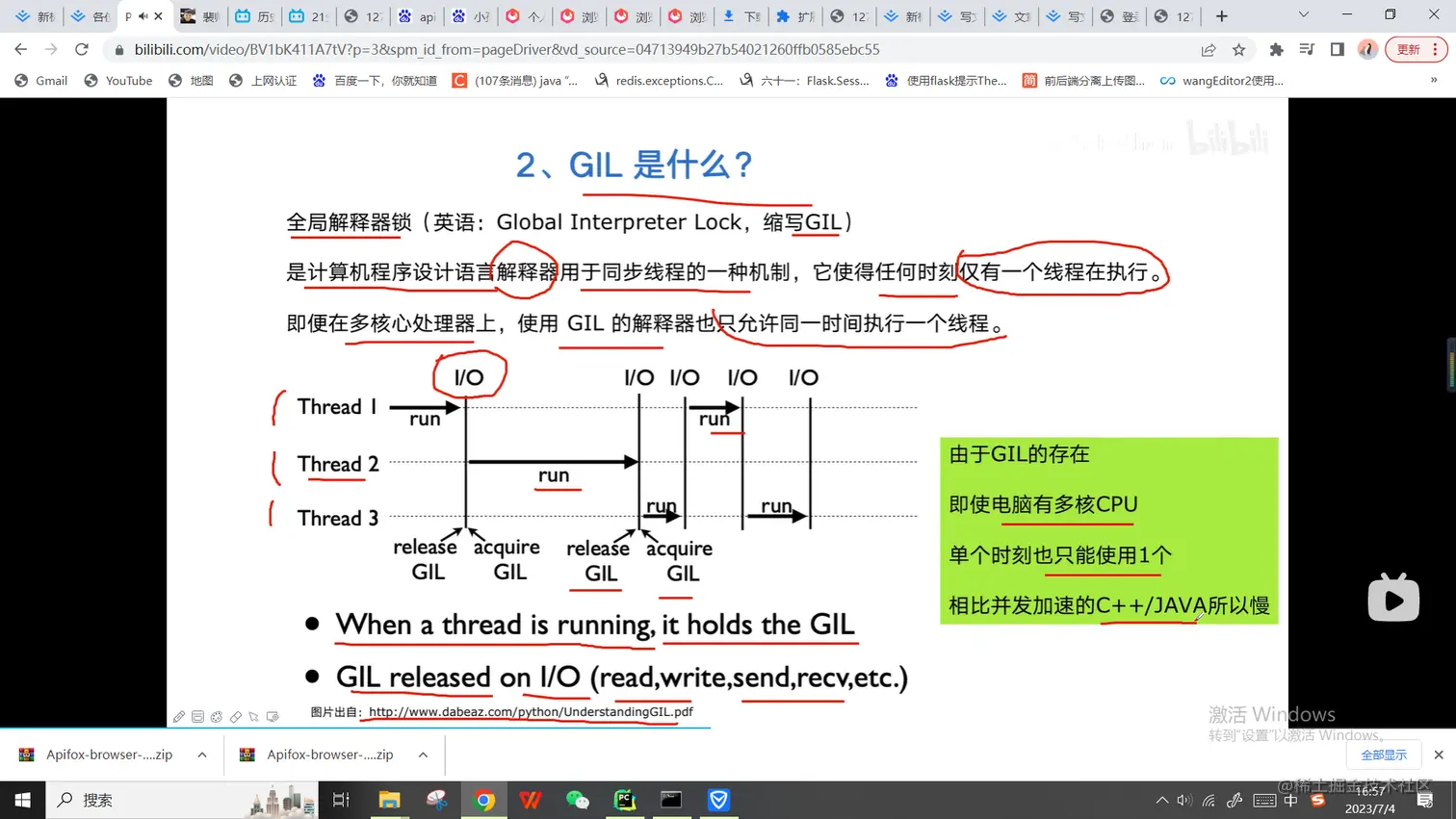Open the 地图 bookmark

pos(191,81)
